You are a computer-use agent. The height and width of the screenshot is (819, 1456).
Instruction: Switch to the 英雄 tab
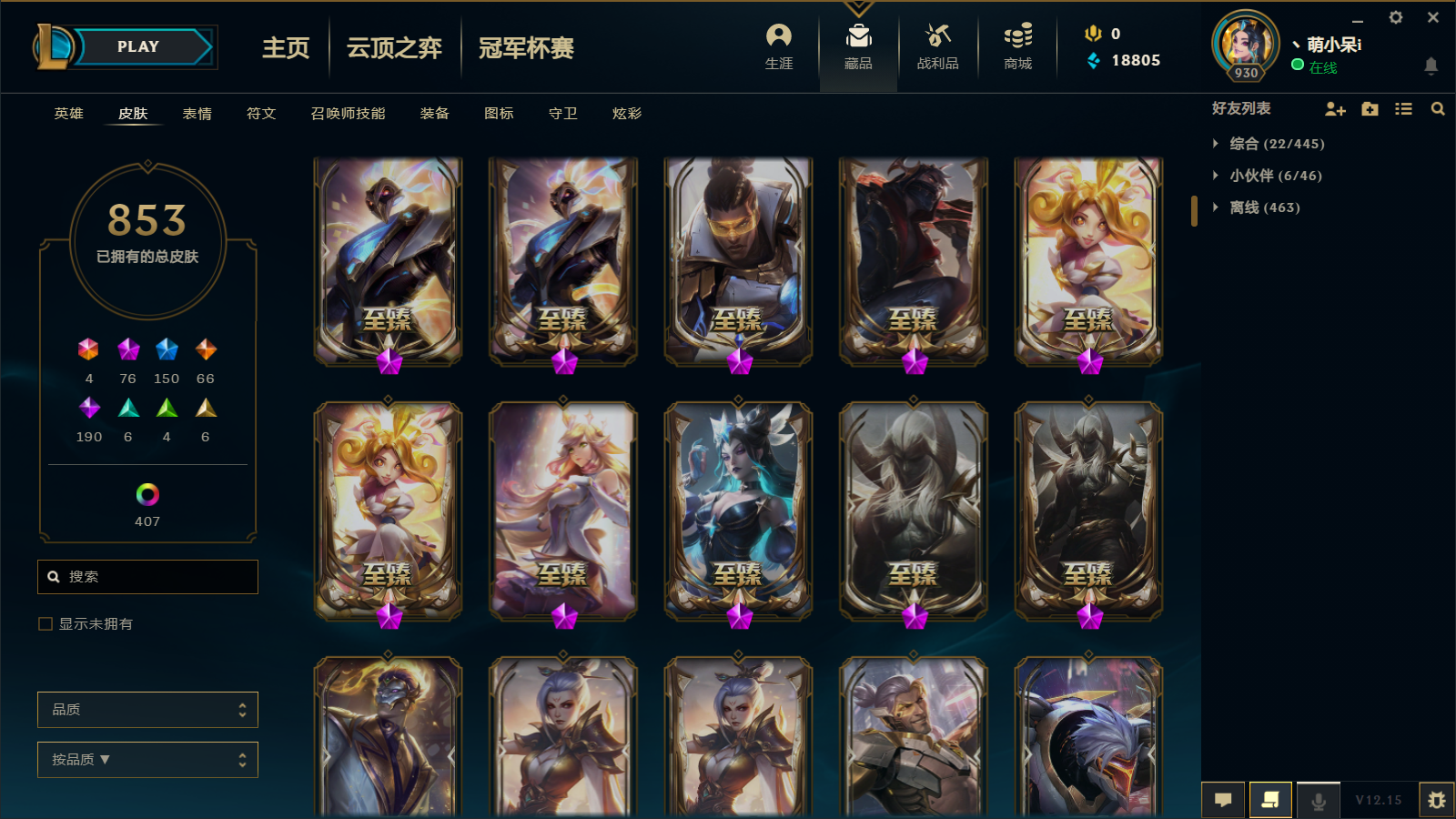click(68, 114)
